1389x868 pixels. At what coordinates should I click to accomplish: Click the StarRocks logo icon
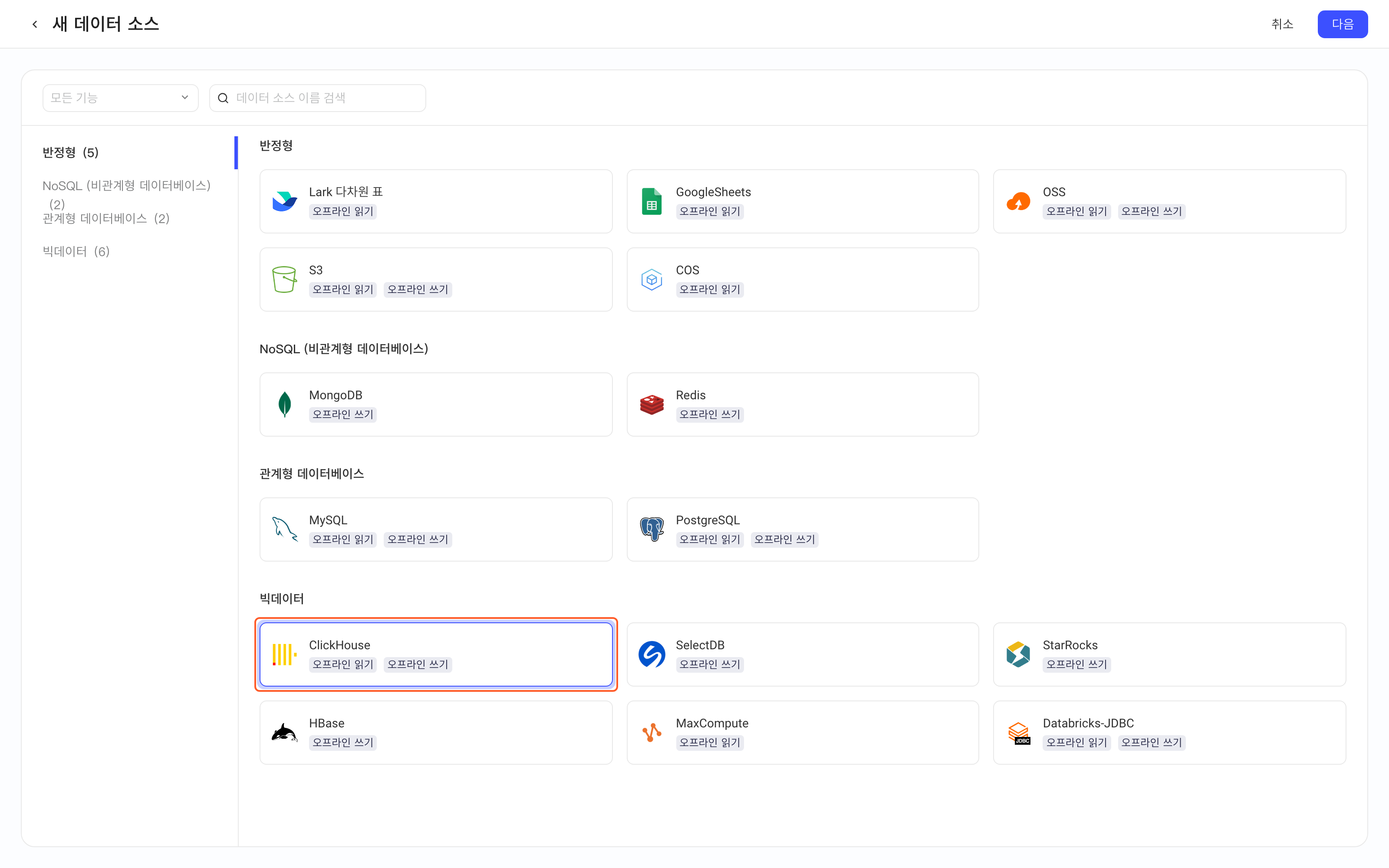pos(1018,654)
